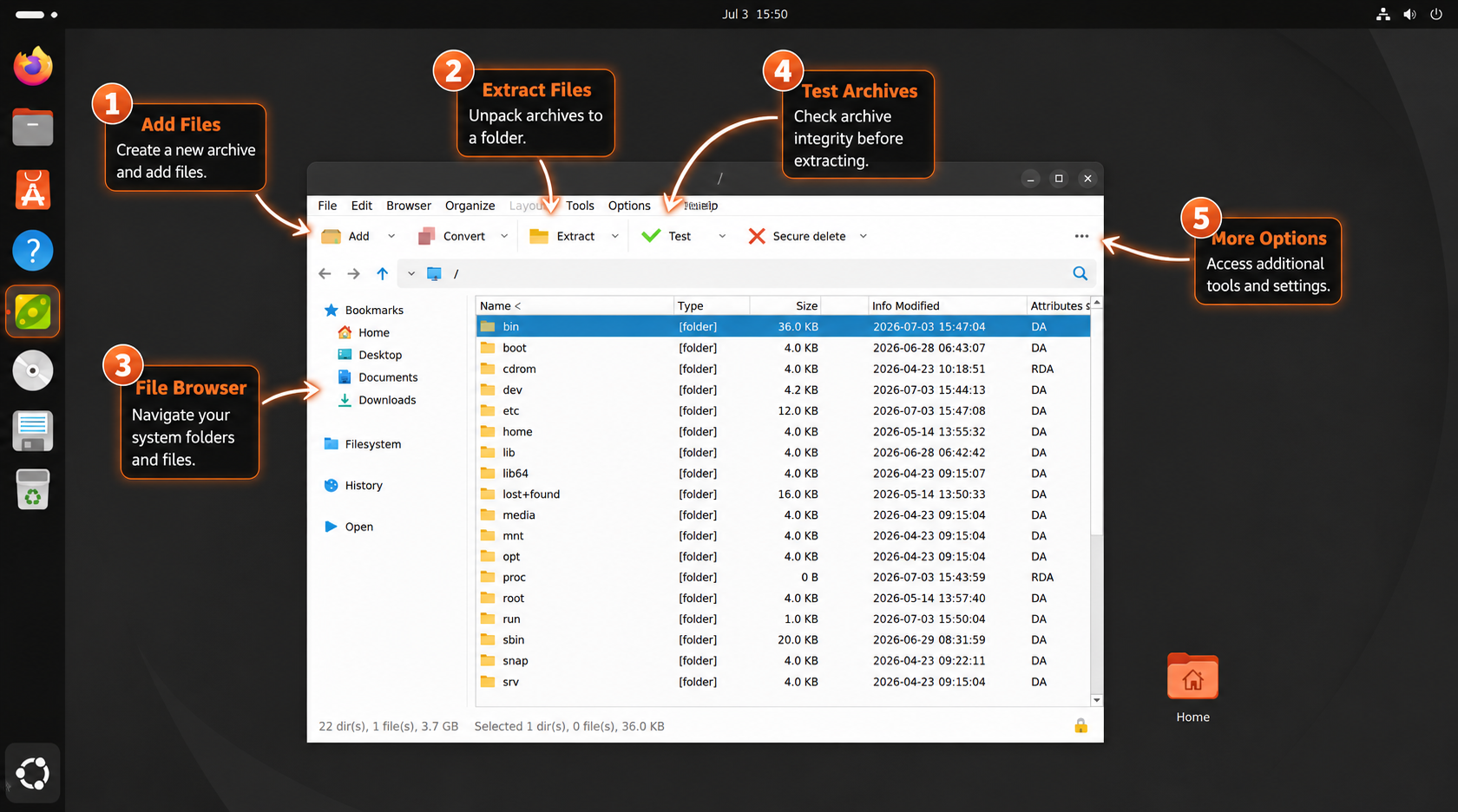Click the volume icon in top bar
1458x812 pixels.
pos(1409,14)
